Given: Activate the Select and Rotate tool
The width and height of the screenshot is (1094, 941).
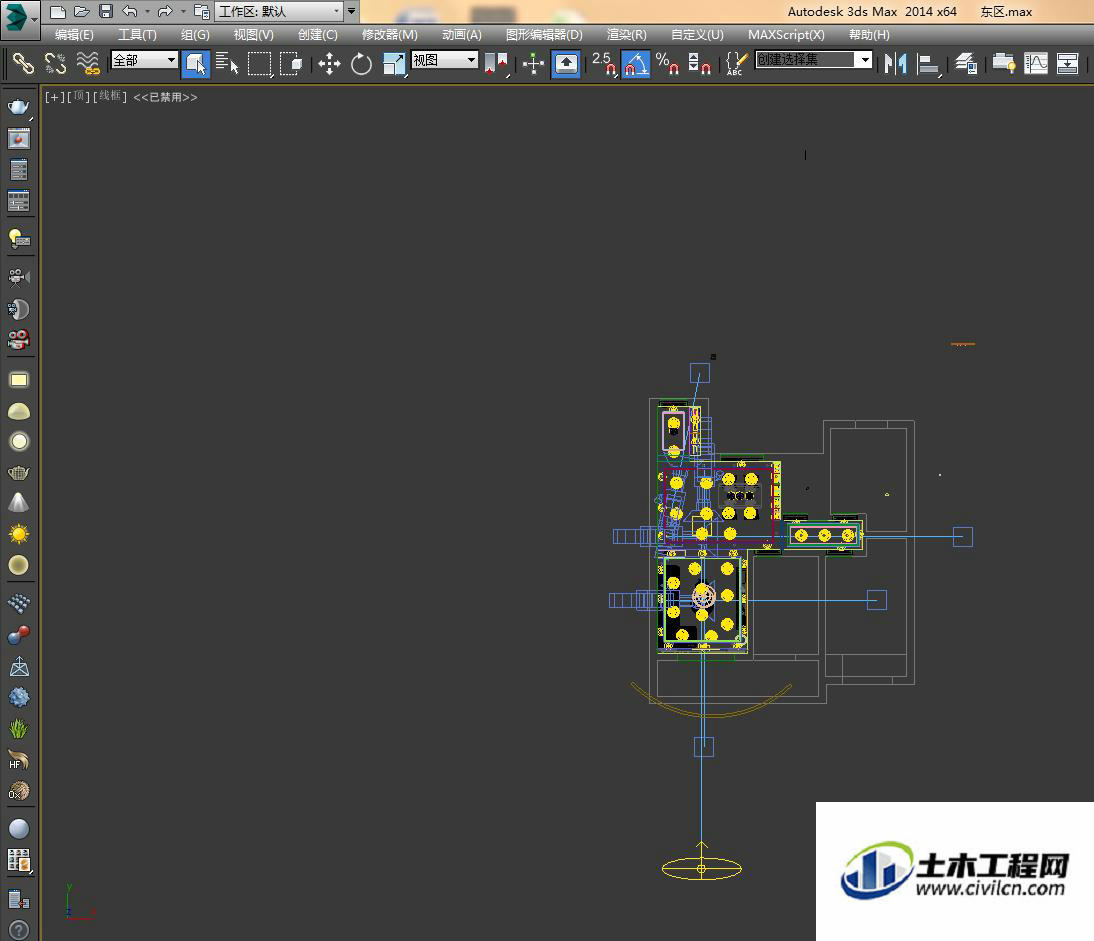Looking at the screenshot, I should pos(361,63).
